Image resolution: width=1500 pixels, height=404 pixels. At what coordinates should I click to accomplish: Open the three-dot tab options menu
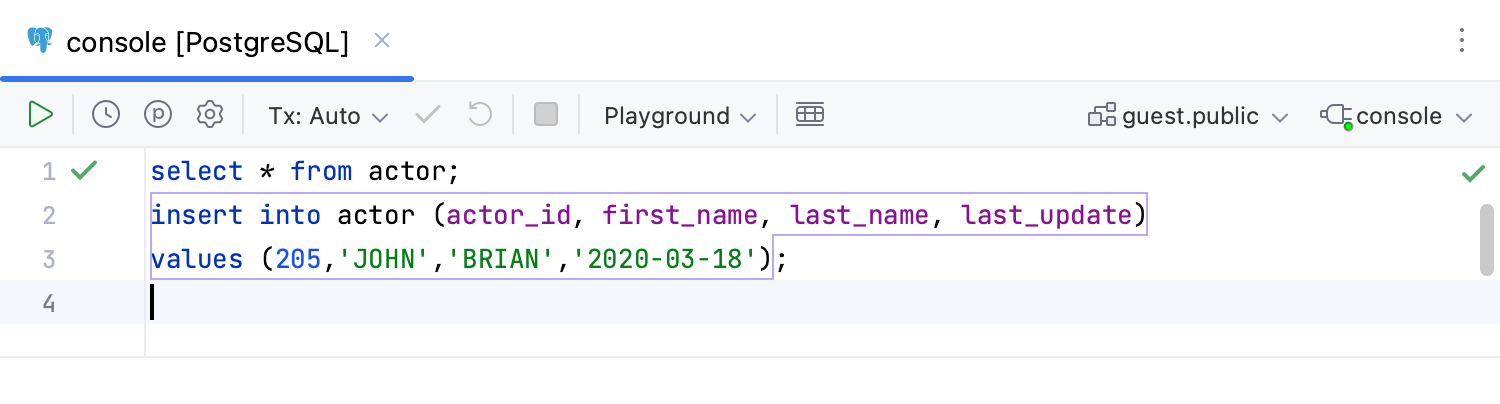(1462, 41)
